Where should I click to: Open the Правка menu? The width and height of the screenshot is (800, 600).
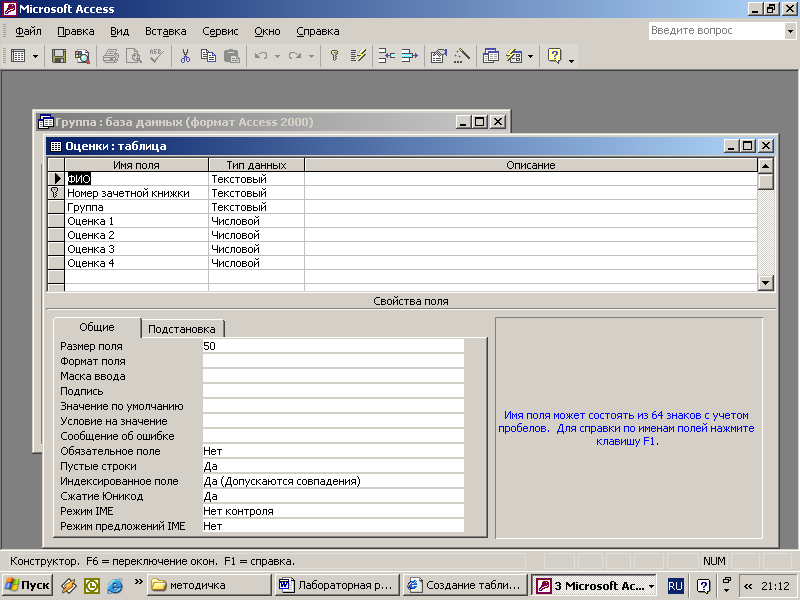click(x=76, y=31)
